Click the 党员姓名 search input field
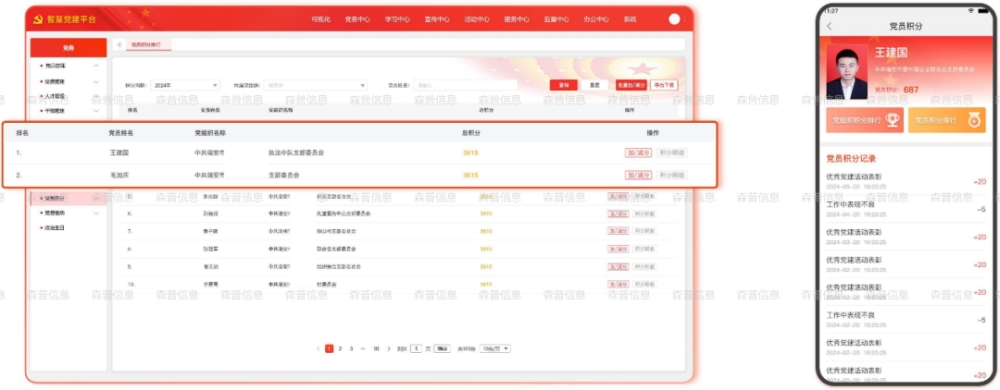Viewport: 1000px width, 390px height. [466, 85]
